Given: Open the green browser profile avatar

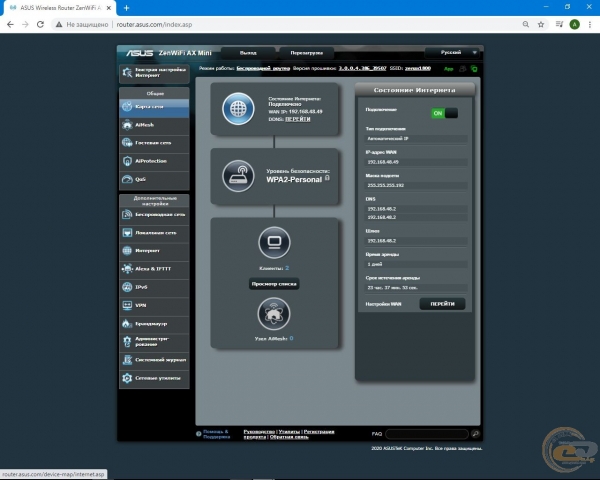Looking at the screenshot, I should tap(574, 24).
